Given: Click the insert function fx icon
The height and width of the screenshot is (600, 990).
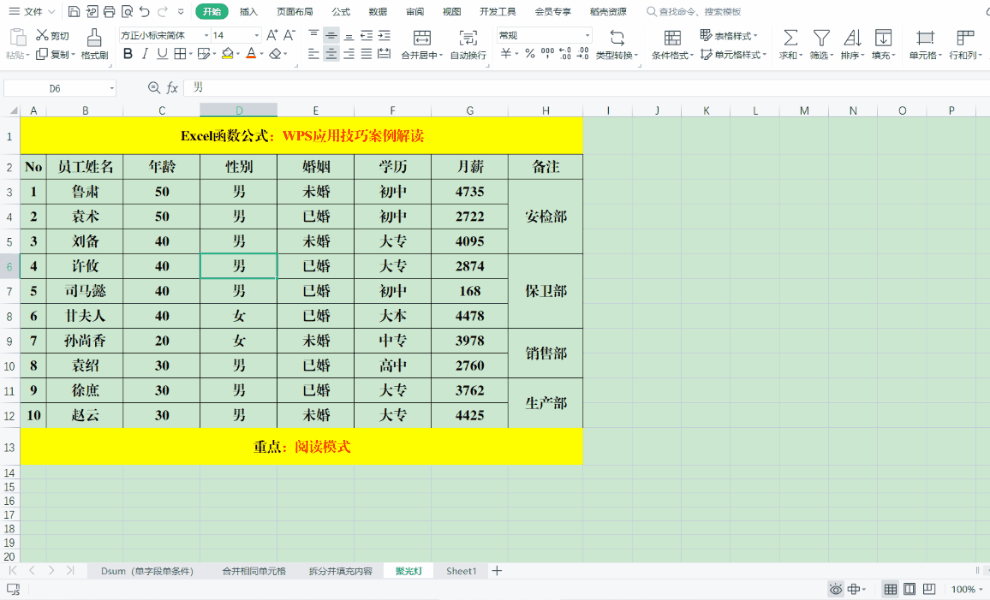Looking at the screenshot, I should point(172,88).
